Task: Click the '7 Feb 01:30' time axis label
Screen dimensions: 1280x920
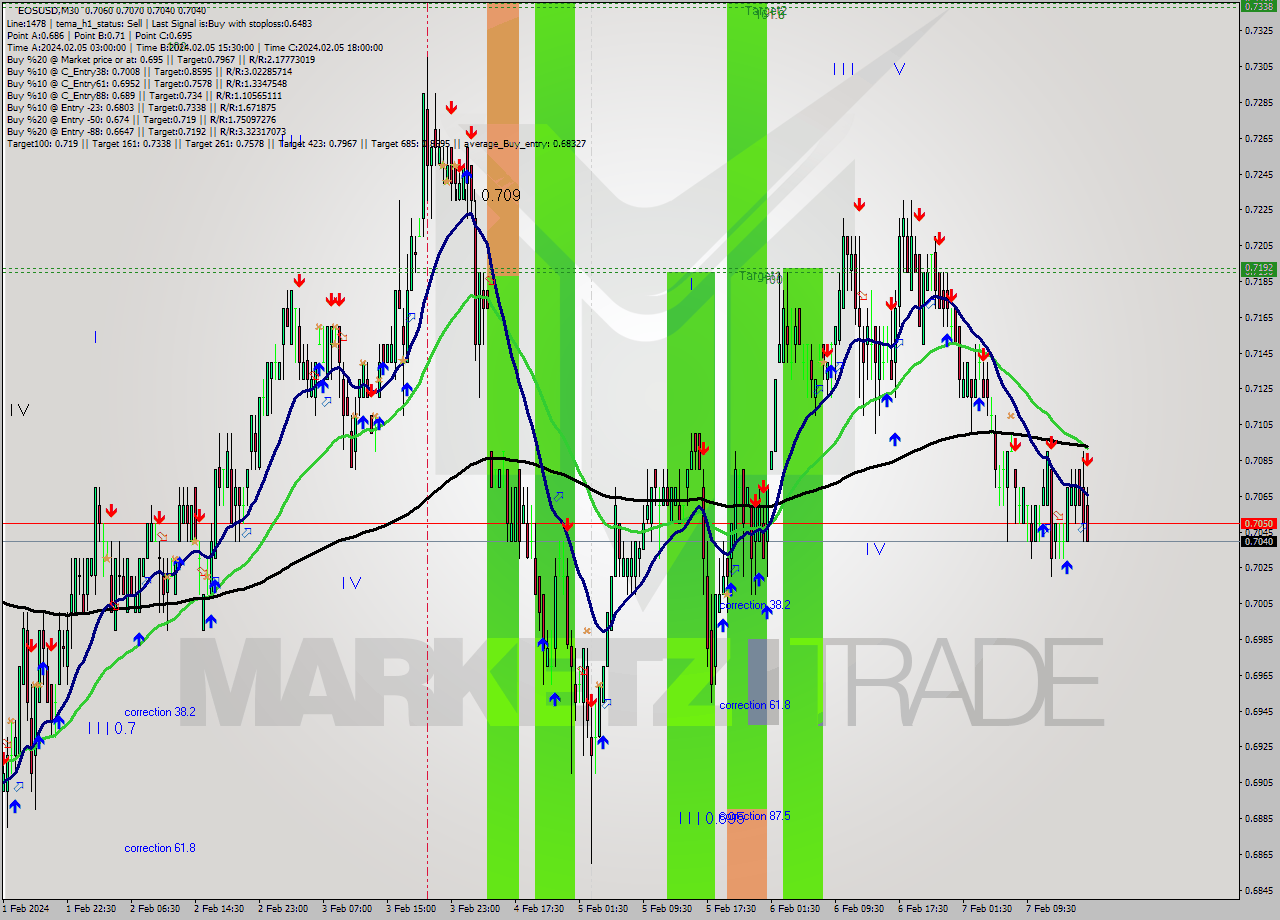Action: coord(987,909)
